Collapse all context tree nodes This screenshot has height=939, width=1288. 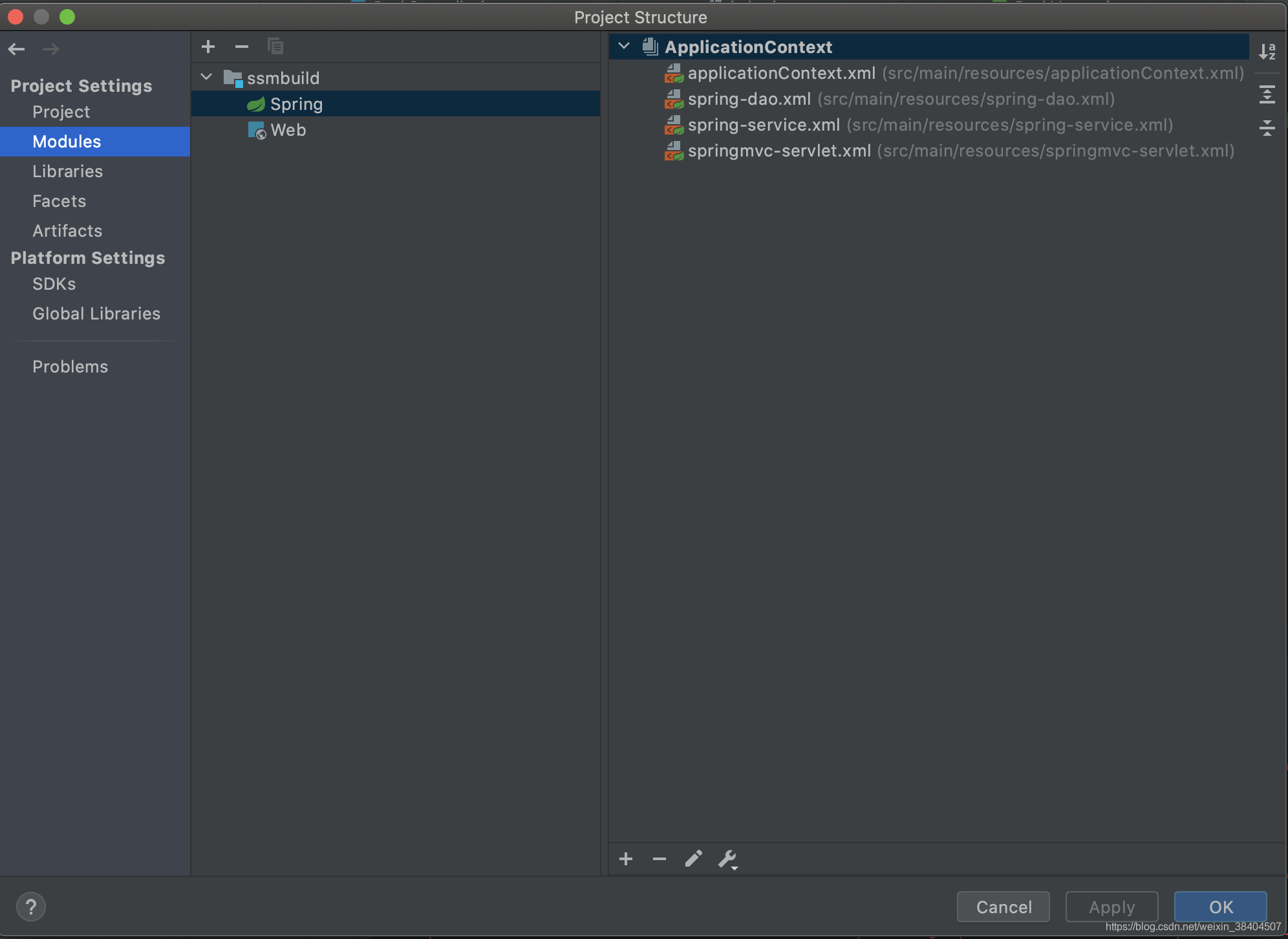1267,127
